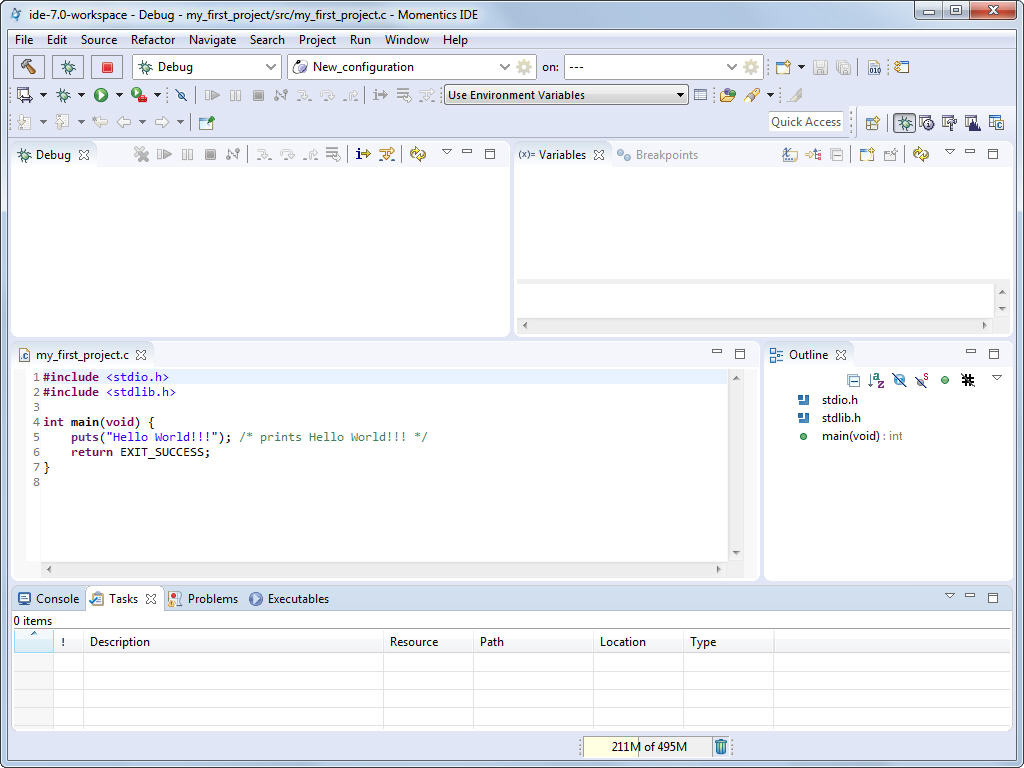The width and height of the screenshot is (1024, 768).
Task: Open the C/C++ perspective icon top right
Action: point(996,123)
